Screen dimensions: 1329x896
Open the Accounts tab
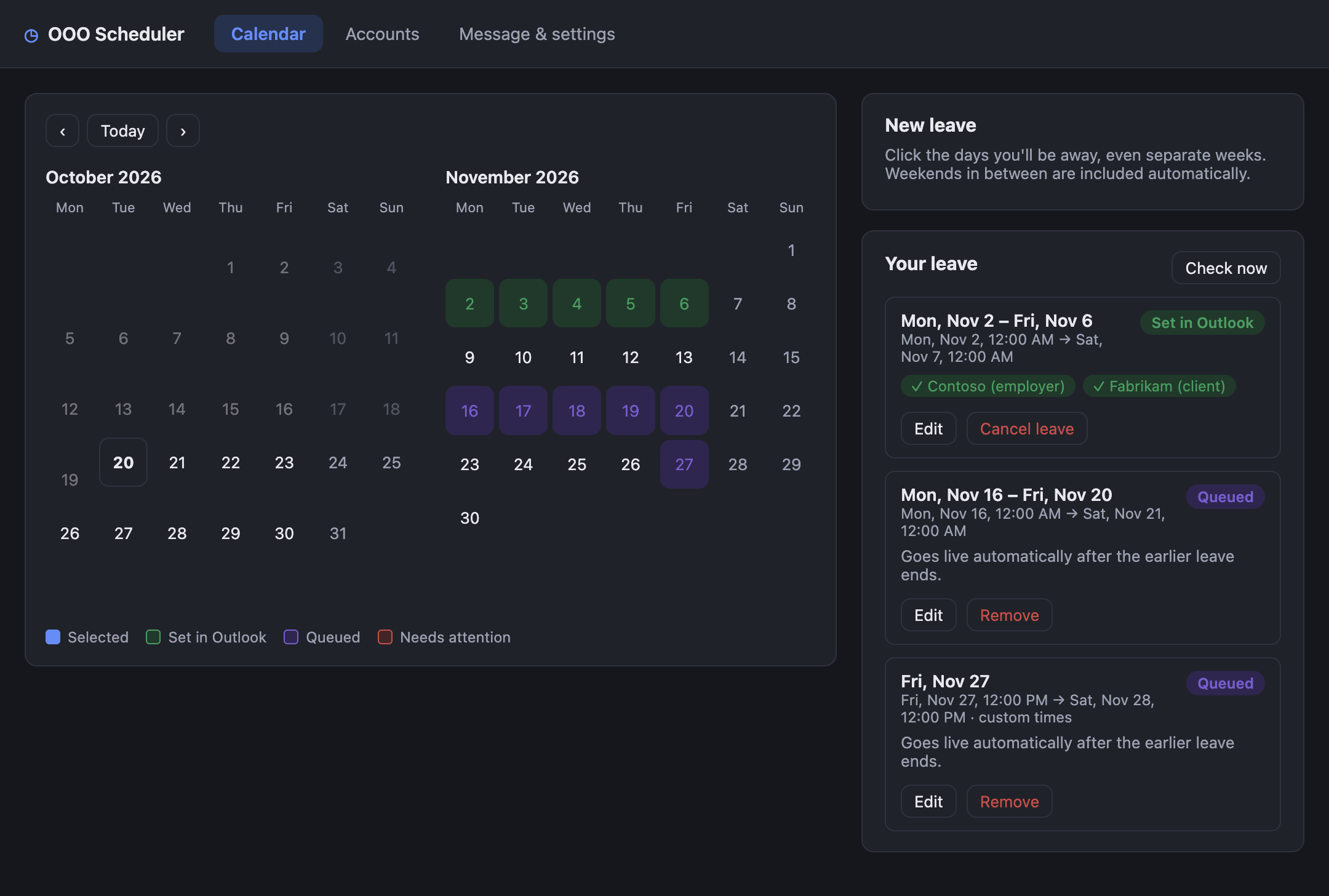(x=382, y=34)
